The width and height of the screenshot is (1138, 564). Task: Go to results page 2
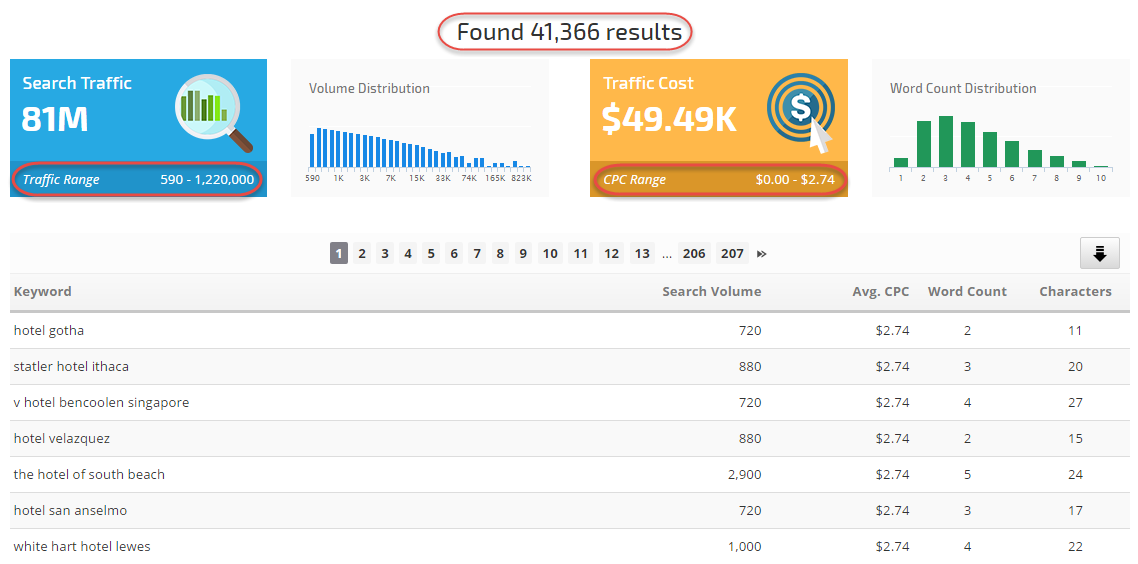[x=362, y=254]
